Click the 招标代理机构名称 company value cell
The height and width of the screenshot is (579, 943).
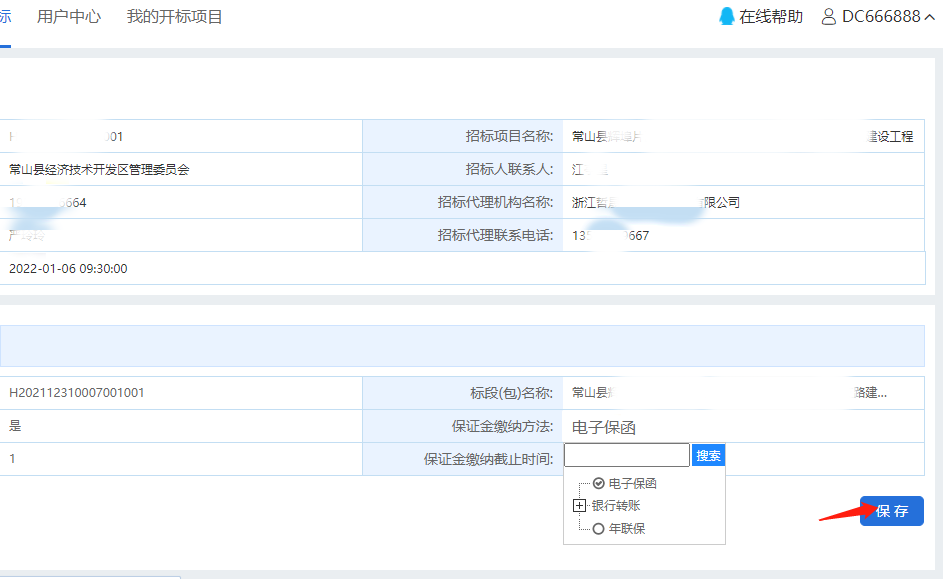coord(656,203)
